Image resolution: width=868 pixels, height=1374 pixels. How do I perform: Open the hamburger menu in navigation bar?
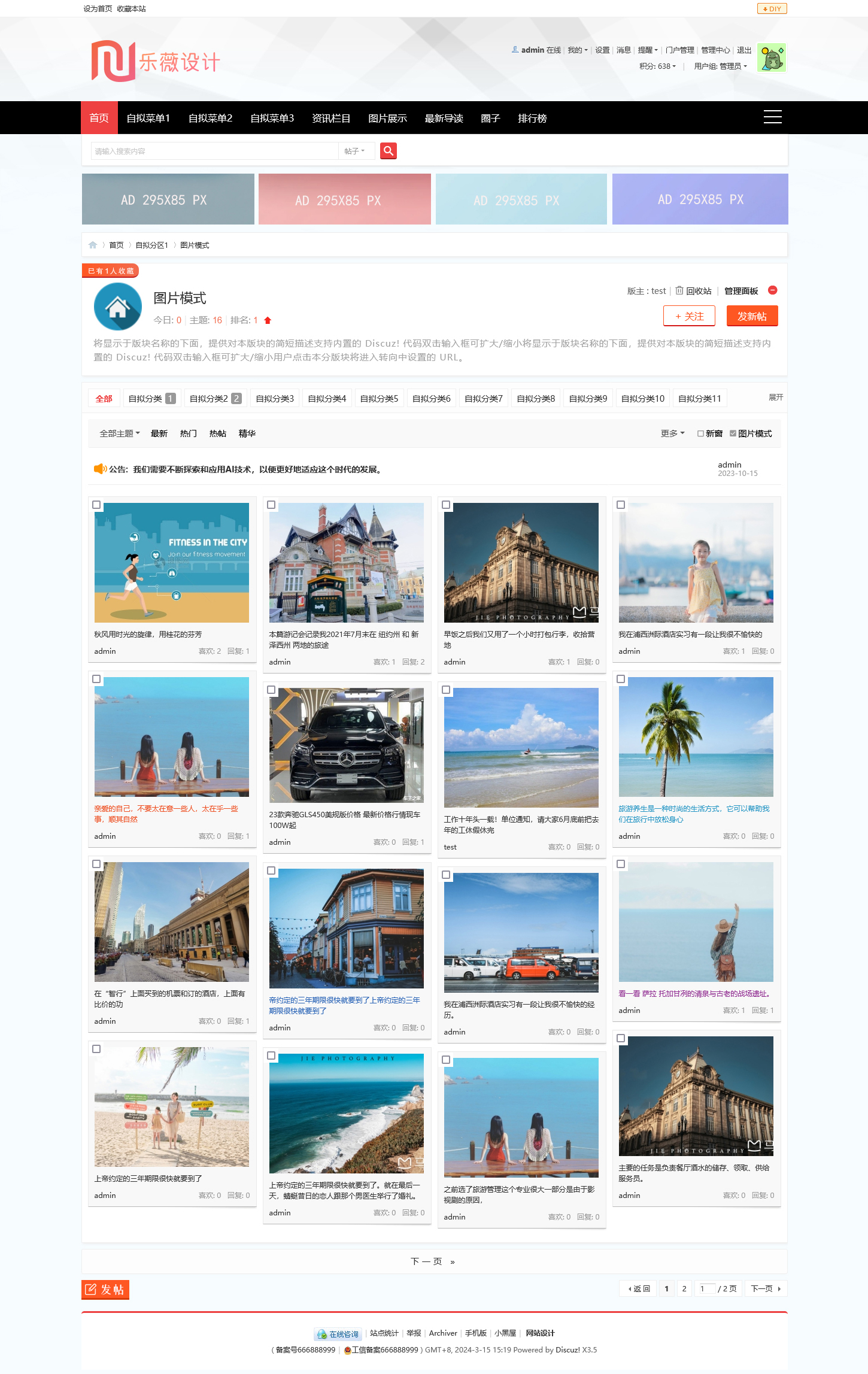[x=772, y=117]
